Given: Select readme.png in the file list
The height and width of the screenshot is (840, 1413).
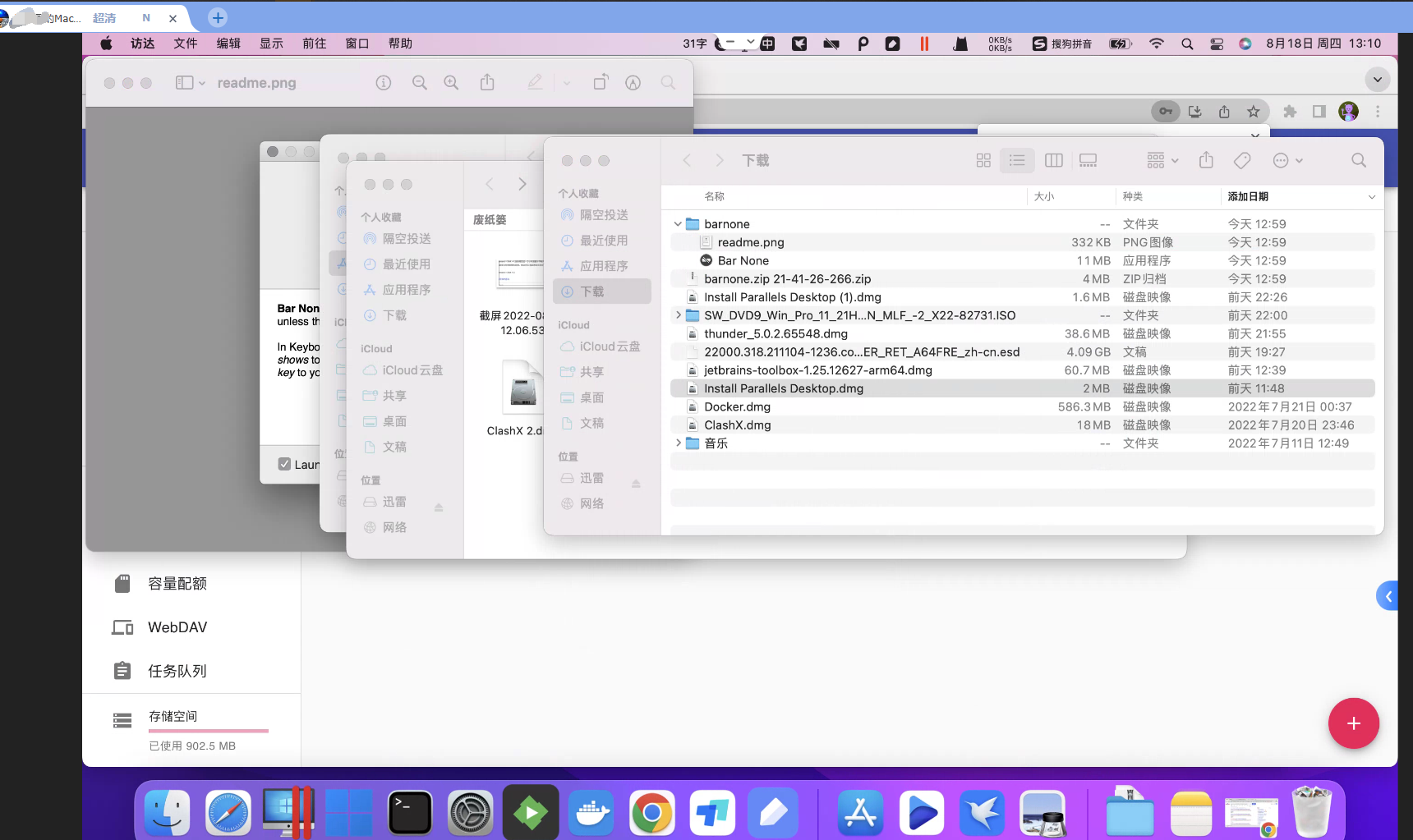Looking at the screenshot, I should click(x=1023, y=242).
